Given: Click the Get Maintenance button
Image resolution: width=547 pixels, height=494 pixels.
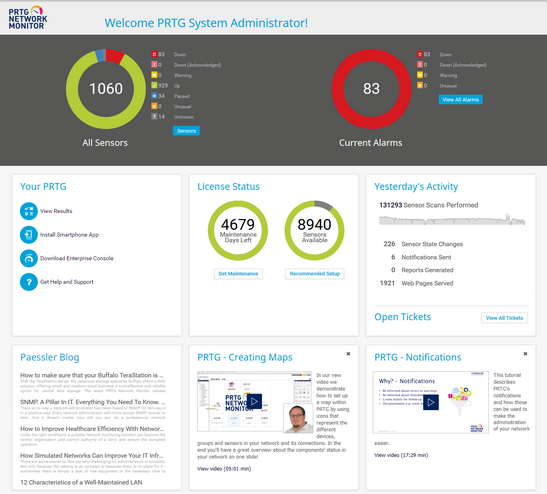Looking at the screenshot, I should (238, 274).
